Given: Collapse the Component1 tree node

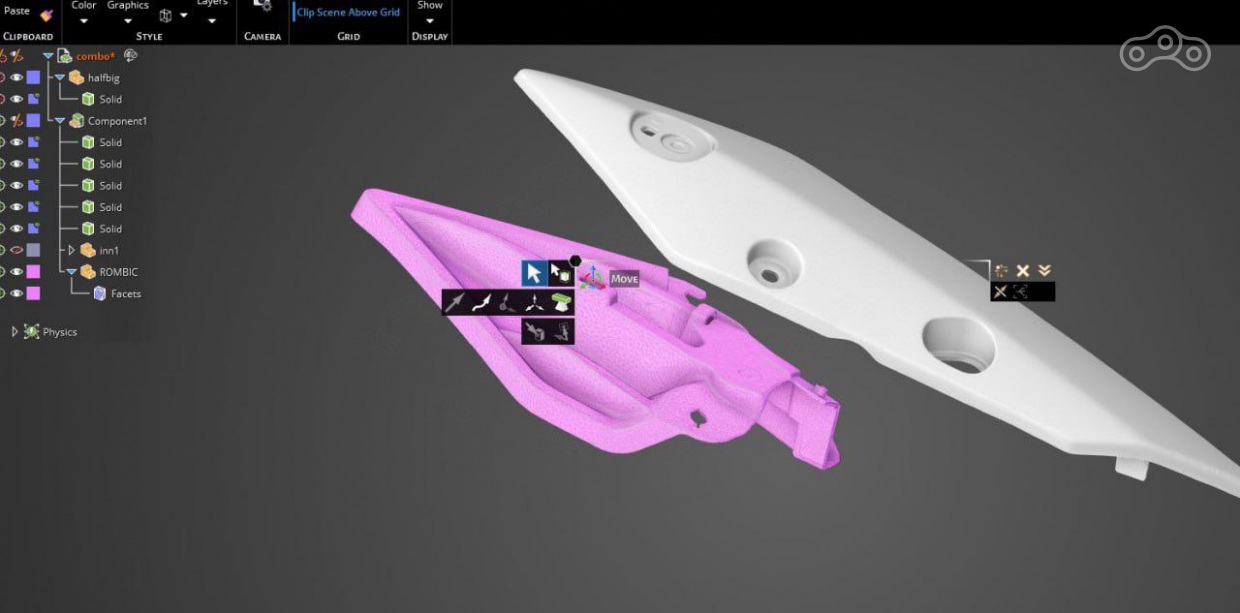Looking at the screenshot, I should 60,121.
